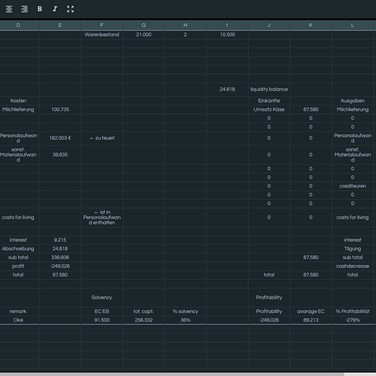Select column I header
The image size is (376, 376).
click(x=227, y=25)
